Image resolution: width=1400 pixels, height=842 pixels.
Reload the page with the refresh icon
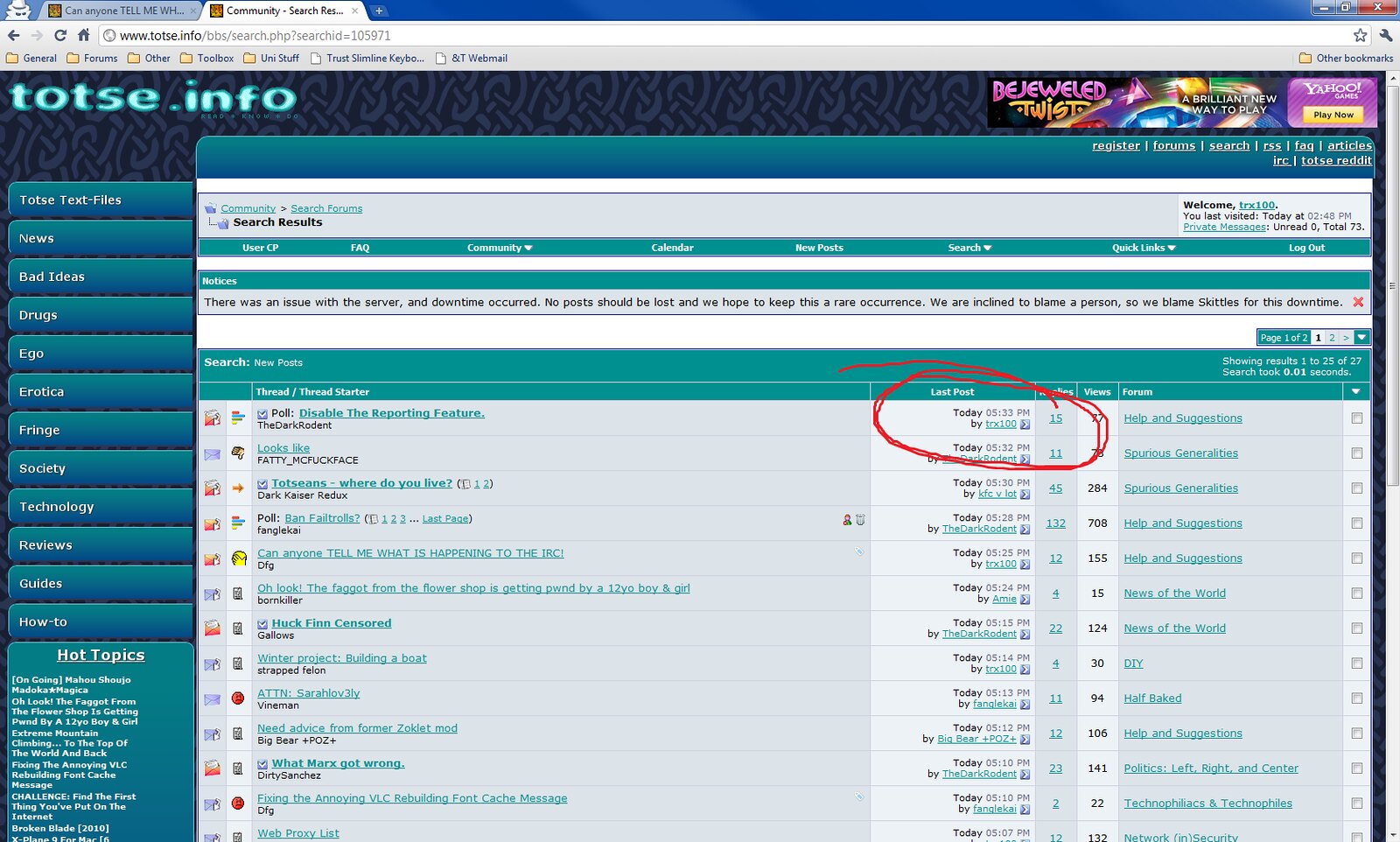tap(60, 35)
